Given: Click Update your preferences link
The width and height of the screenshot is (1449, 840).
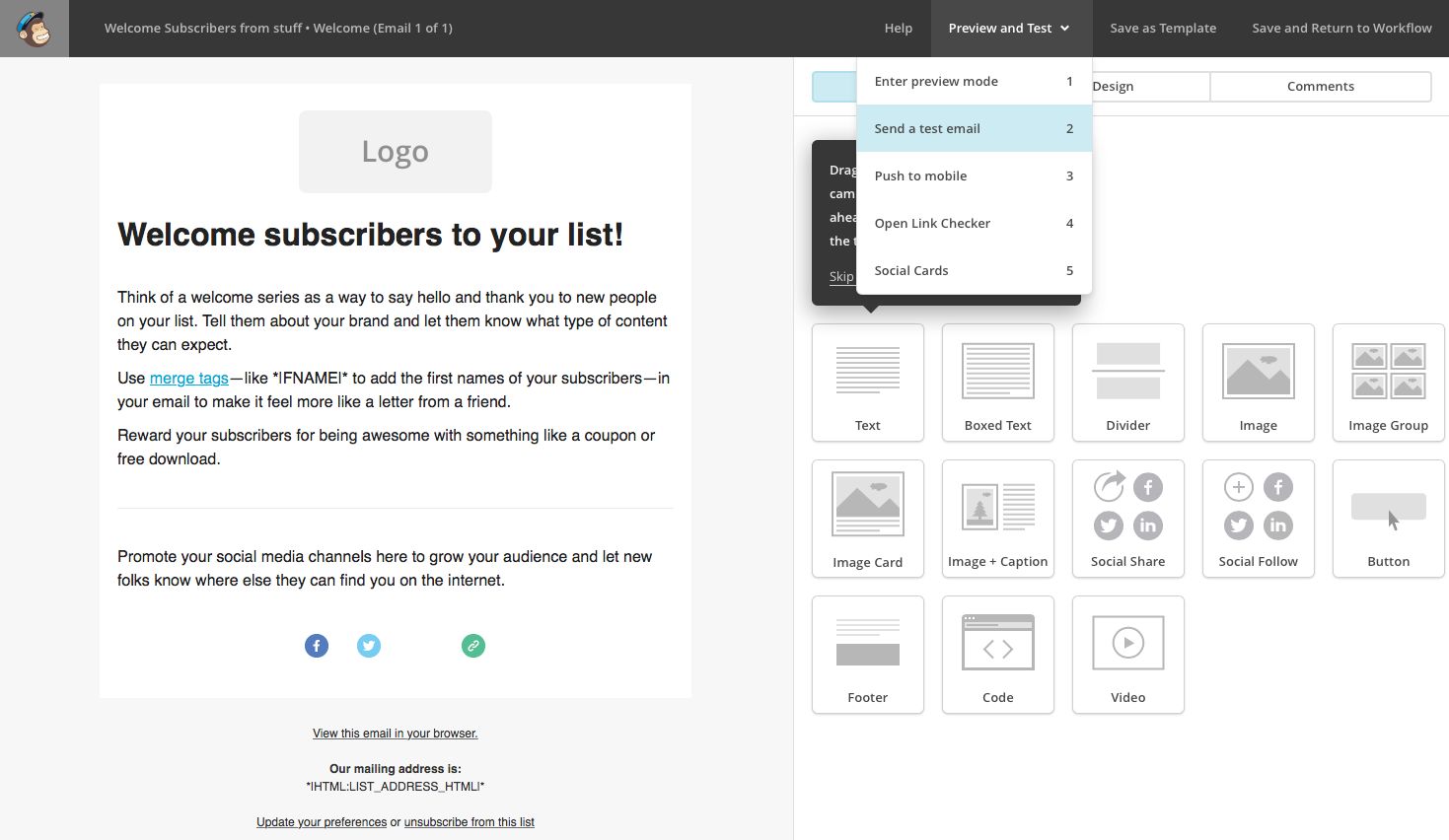Looking at the screenshot, I should point(322,822).
